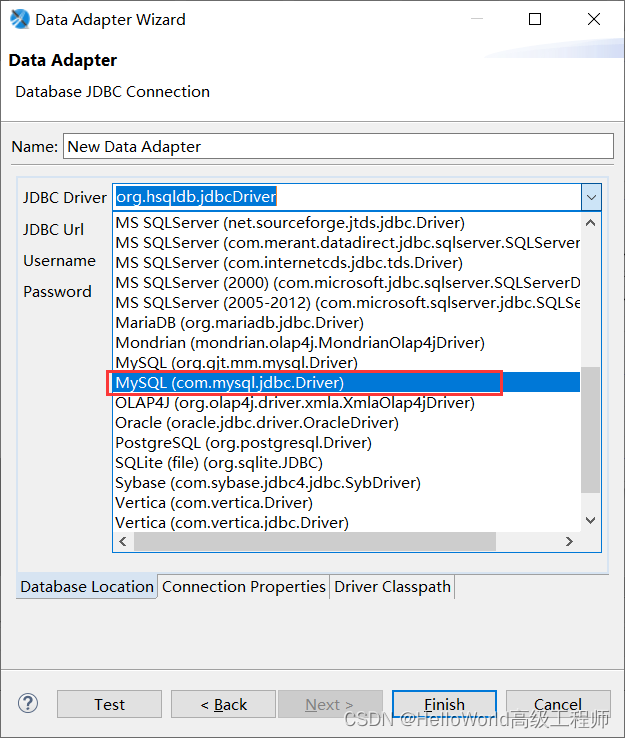Select SQLite (file) (org.sqlite.JDBC)
Image resolution: width=625 pixels, height=738 pixels.
click(x=346, y=463)
